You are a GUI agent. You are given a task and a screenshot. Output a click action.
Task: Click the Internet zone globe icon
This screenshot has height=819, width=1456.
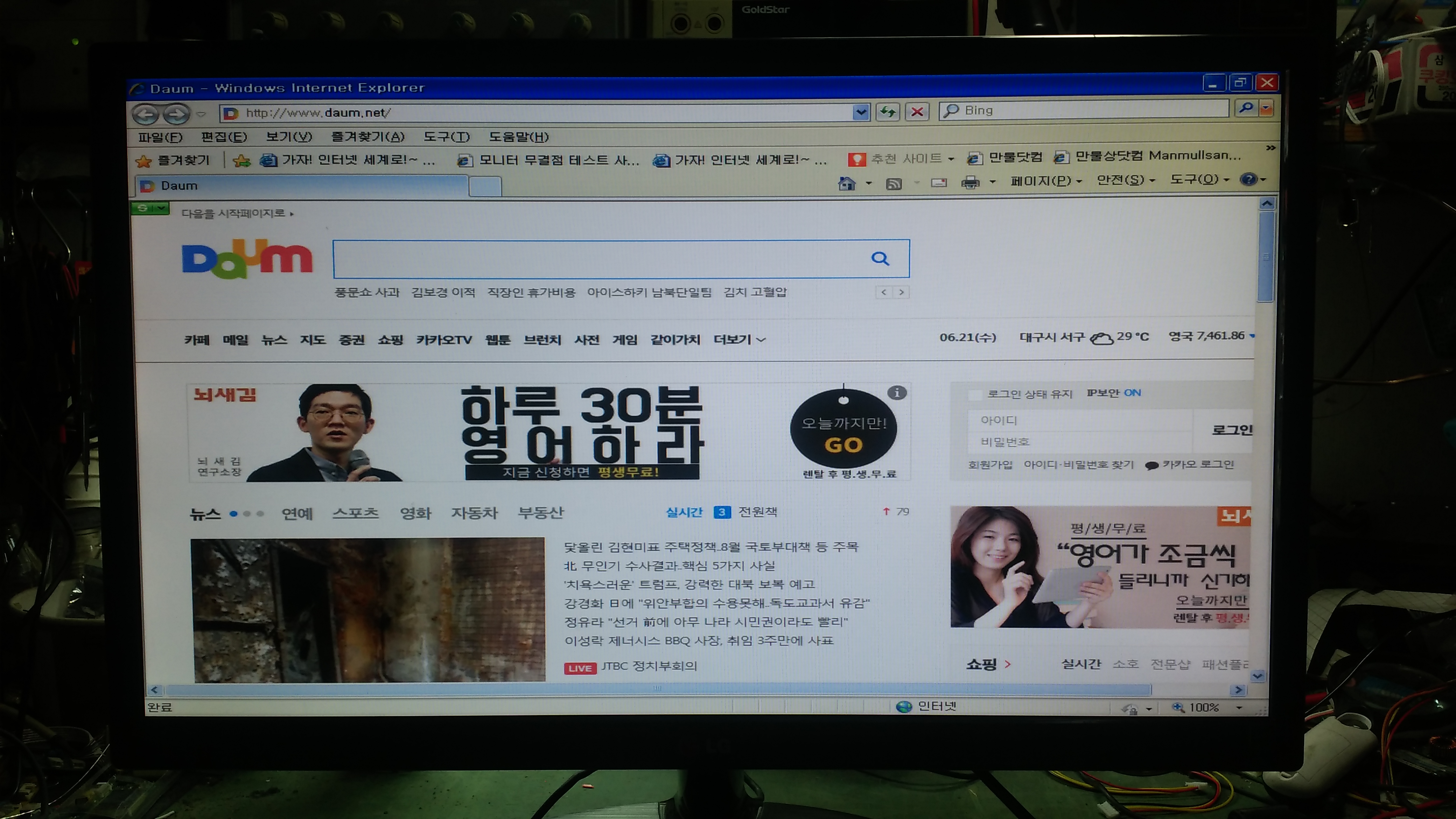(x=904, y=707)
